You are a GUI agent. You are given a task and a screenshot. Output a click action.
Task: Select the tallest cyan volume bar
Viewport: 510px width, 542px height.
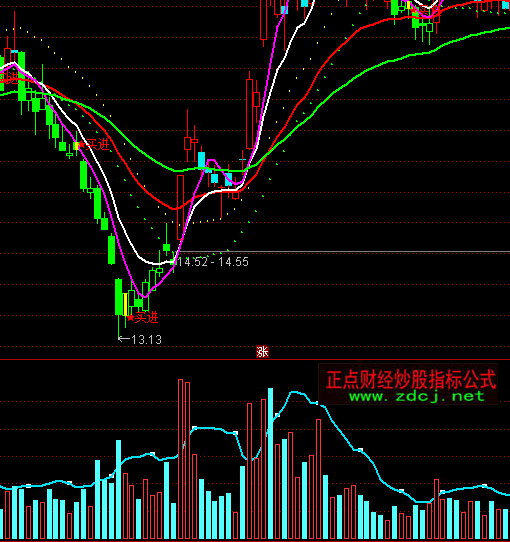[270, 464]
